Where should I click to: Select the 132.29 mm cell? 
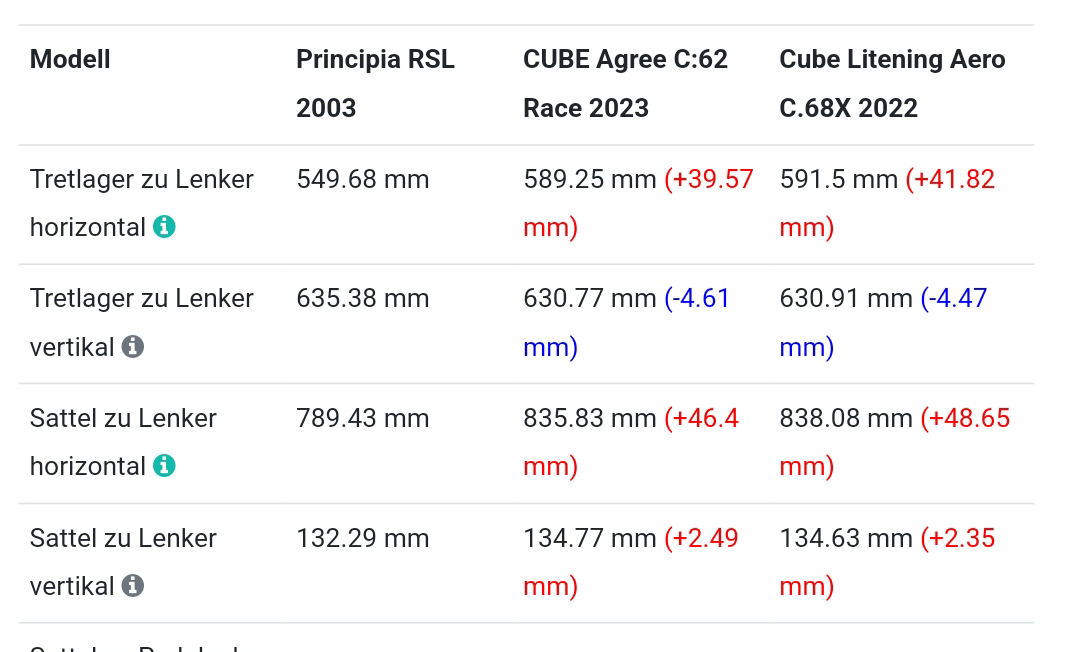362,539
